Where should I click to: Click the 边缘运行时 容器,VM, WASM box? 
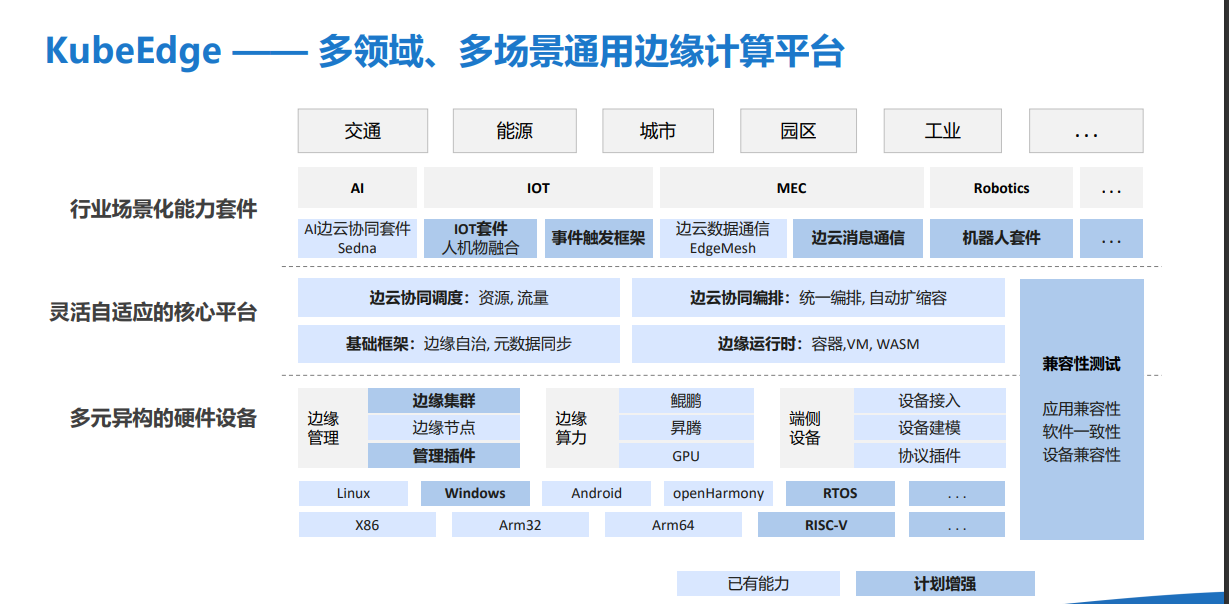(818, 343)
